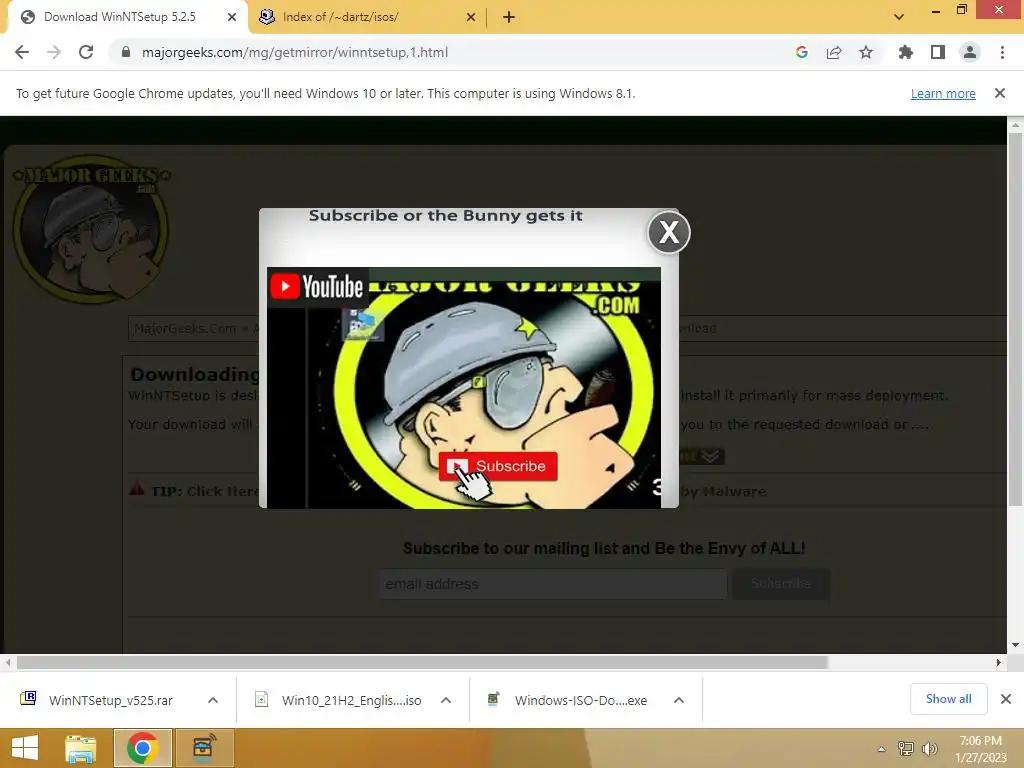This screenshot has height=768, width=1024.
Task: Click the mailing list Subscribe button
Action: click(x=781, y=584)
